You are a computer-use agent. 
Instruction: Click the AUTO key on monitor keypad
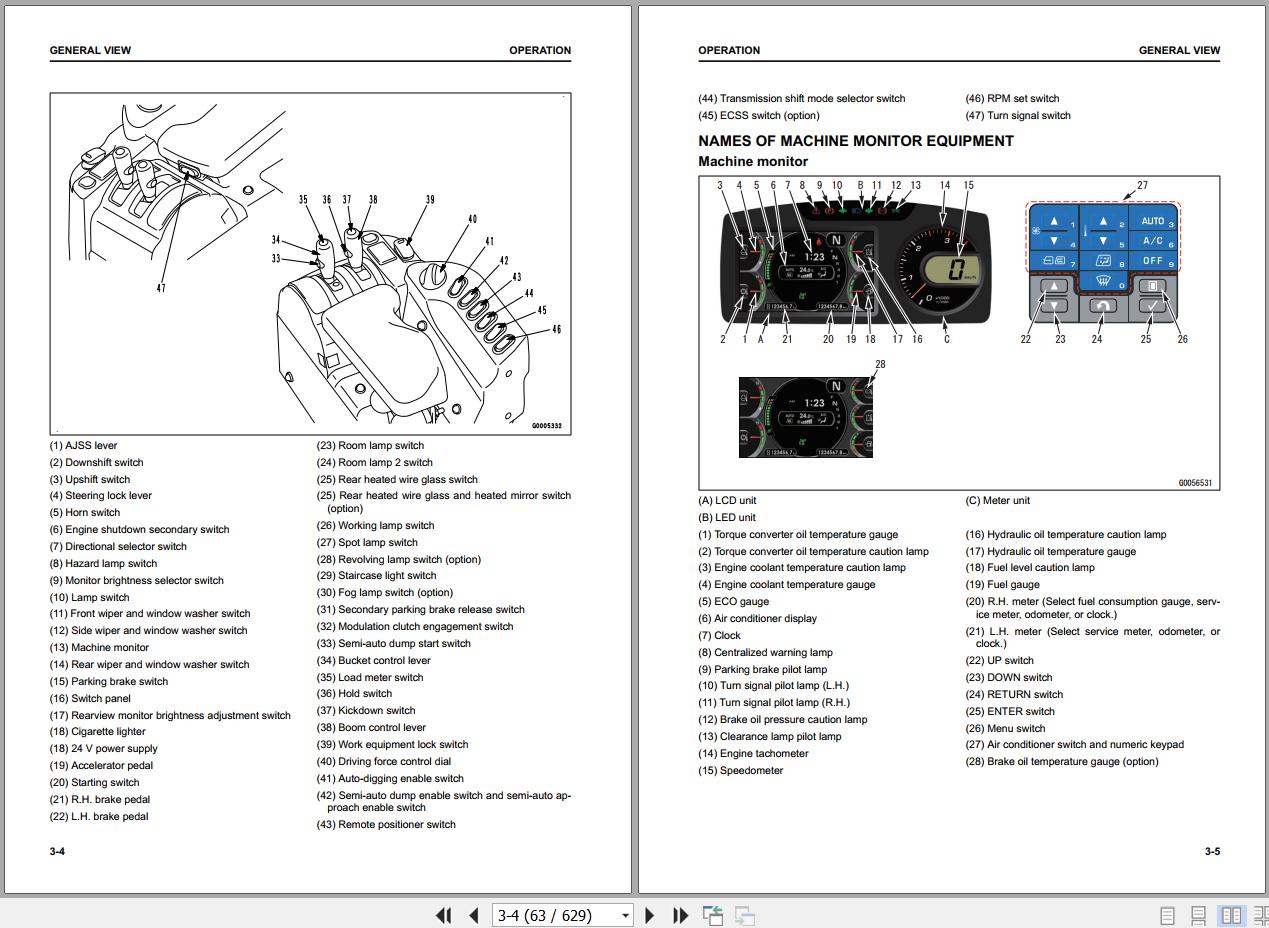click(1152, 221)
